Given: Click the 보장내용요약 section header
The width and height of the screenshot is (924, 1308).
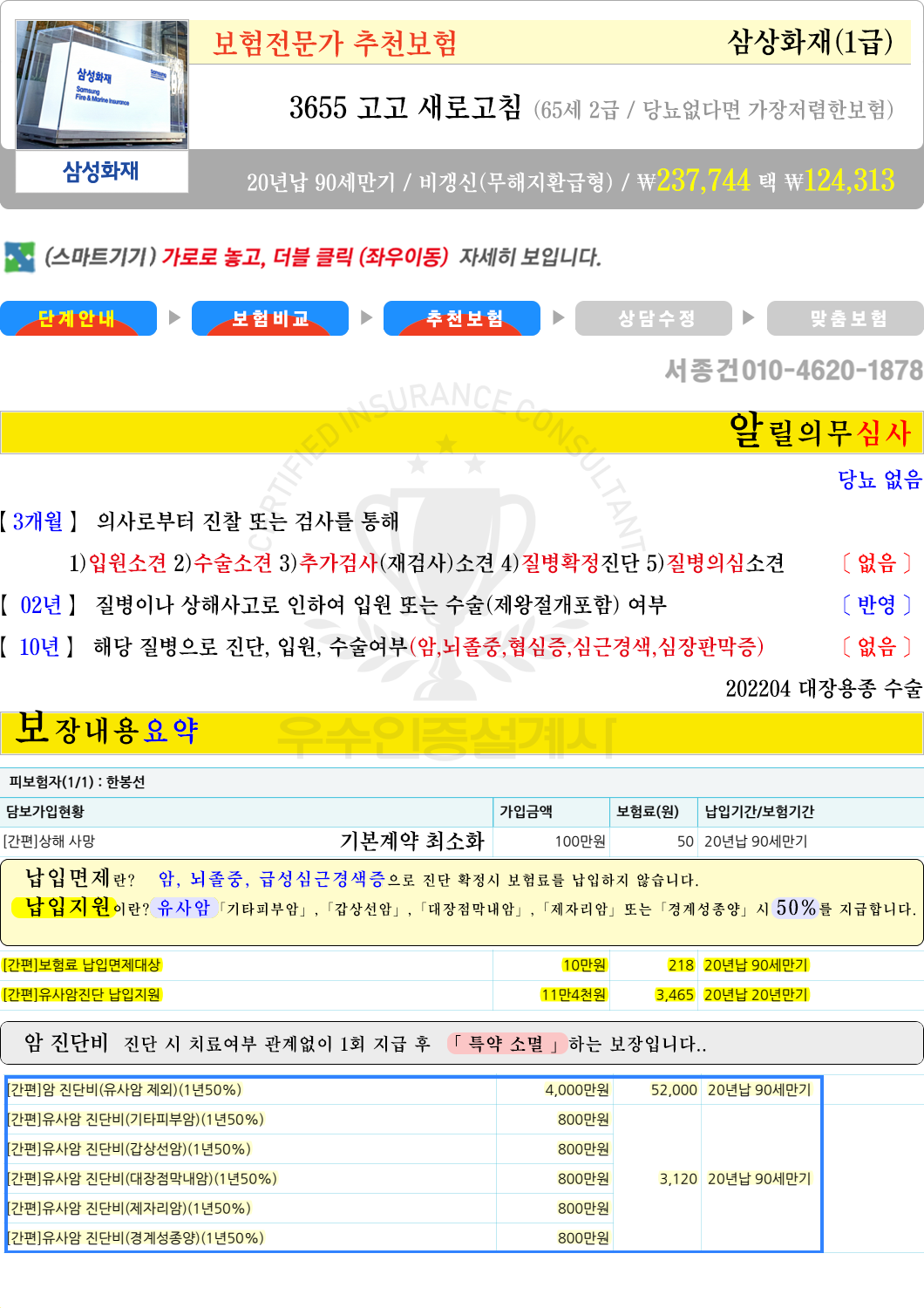Looking at the screenshot, I should pos(462,732).
